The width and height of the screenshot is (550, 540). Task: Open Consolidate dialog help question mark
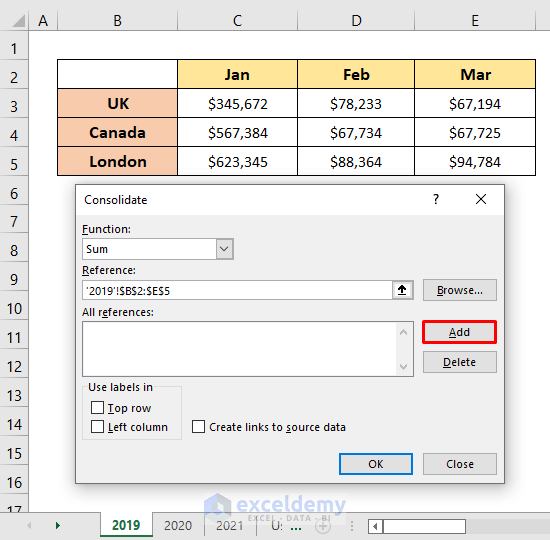click(436, 199)
